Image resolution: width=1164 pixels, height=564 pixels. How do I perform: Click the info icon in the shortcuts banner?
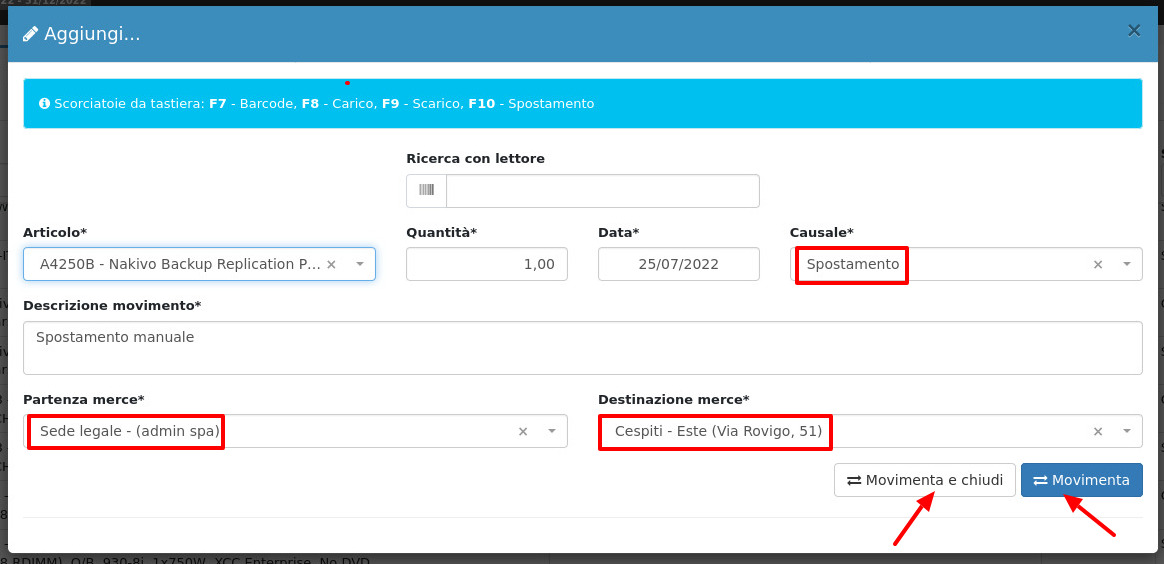pos(44,104)
